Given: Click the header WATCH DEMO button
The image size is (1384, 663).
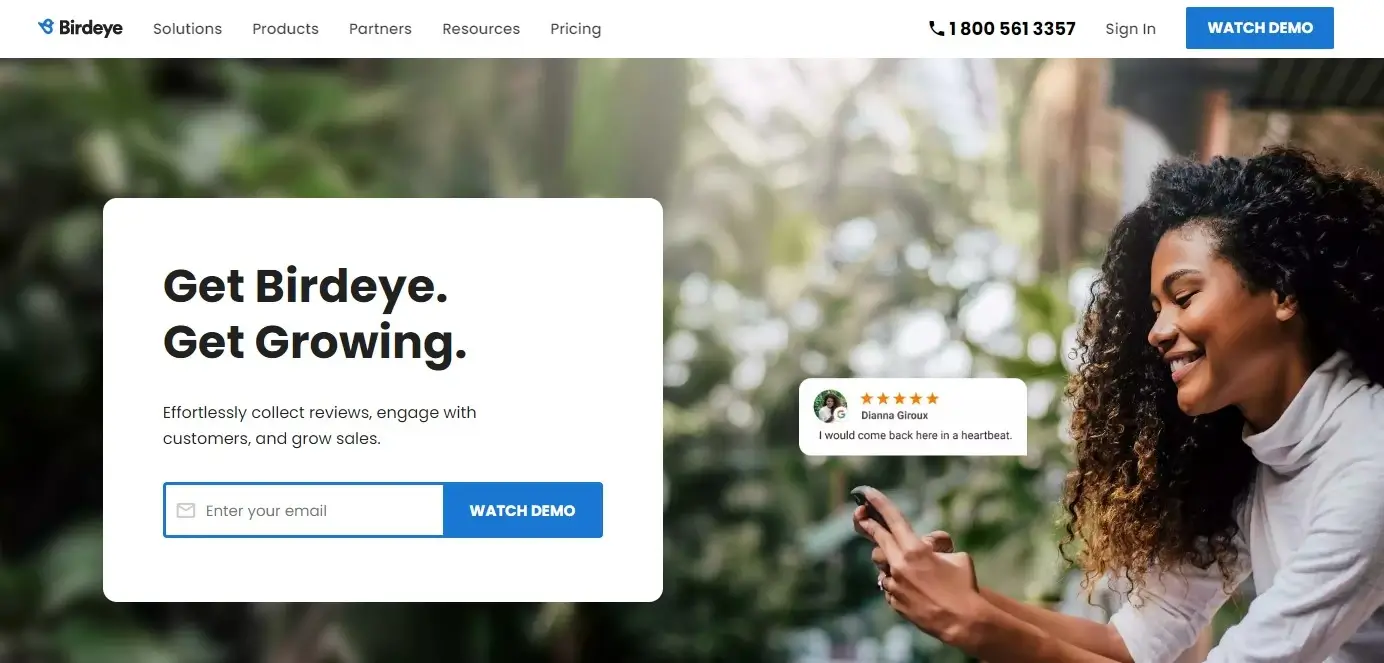Looking at the screenshot, I should point(1260,28).
